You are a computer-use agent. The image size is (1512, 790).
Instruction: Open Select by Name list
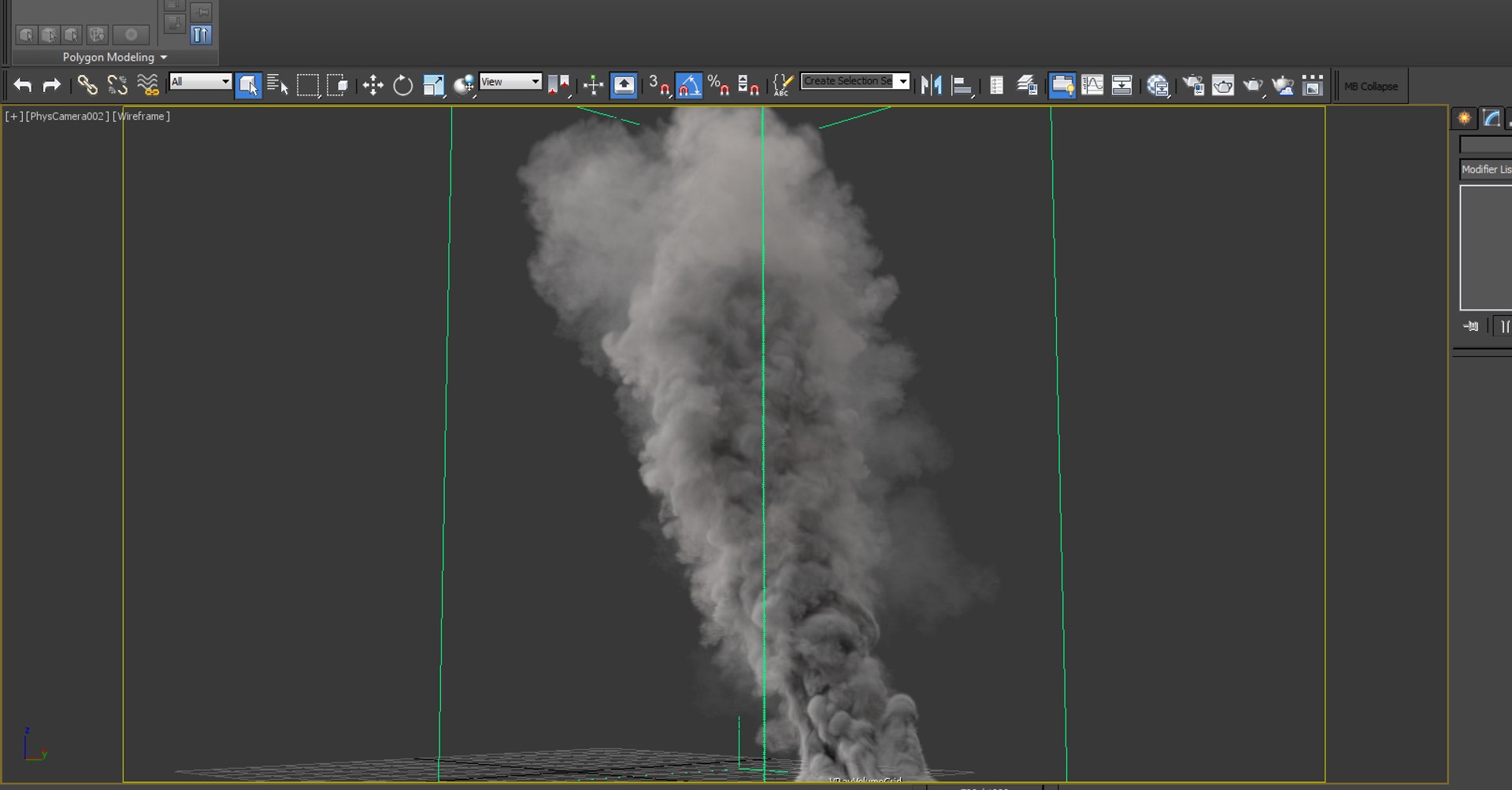tap(278, 85)
